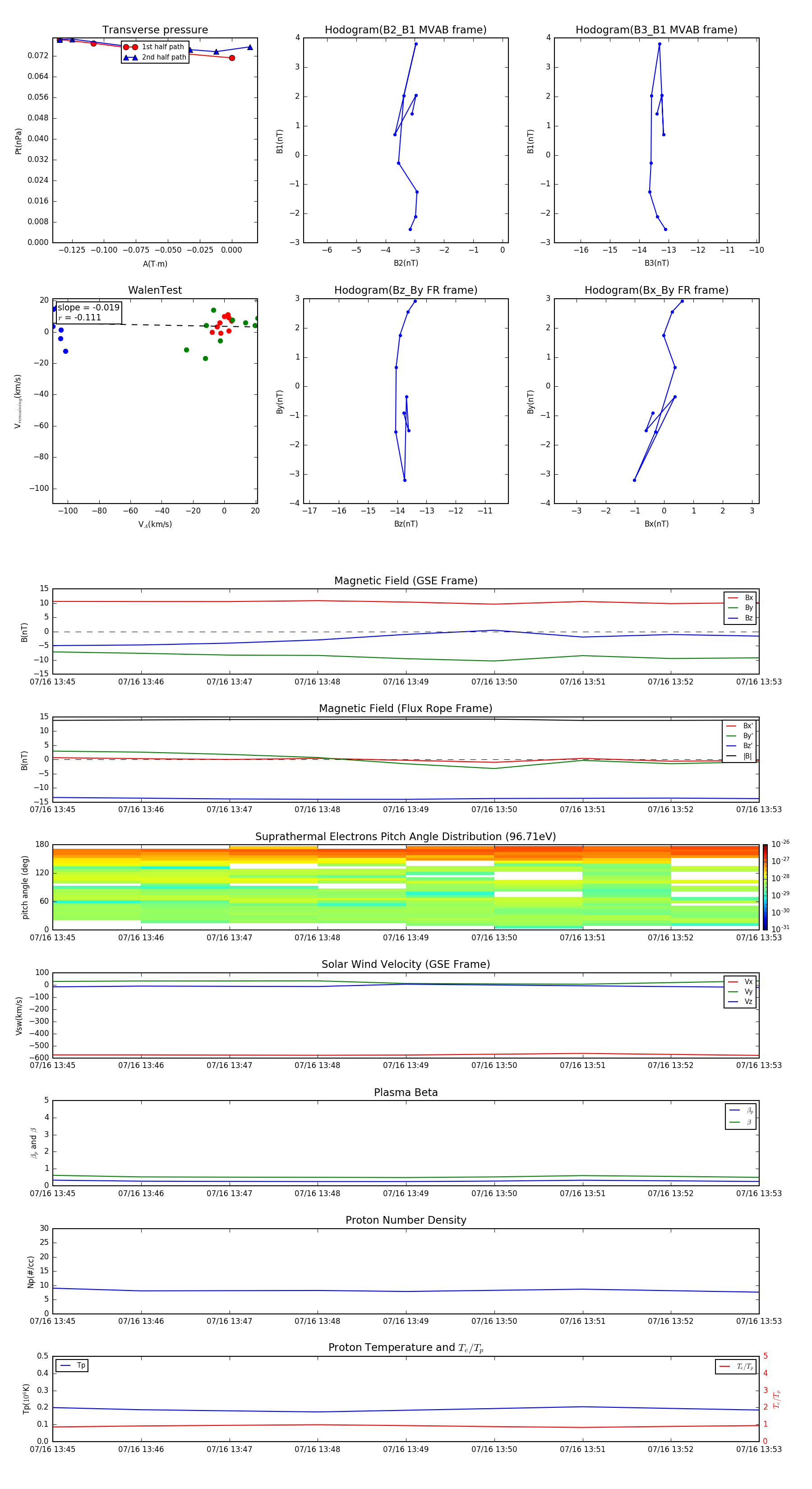Click the 'Magnetic Field (Flux Rope Frame)' title
The height and width of the screenshot is (1489, 812).
[406, 709]
